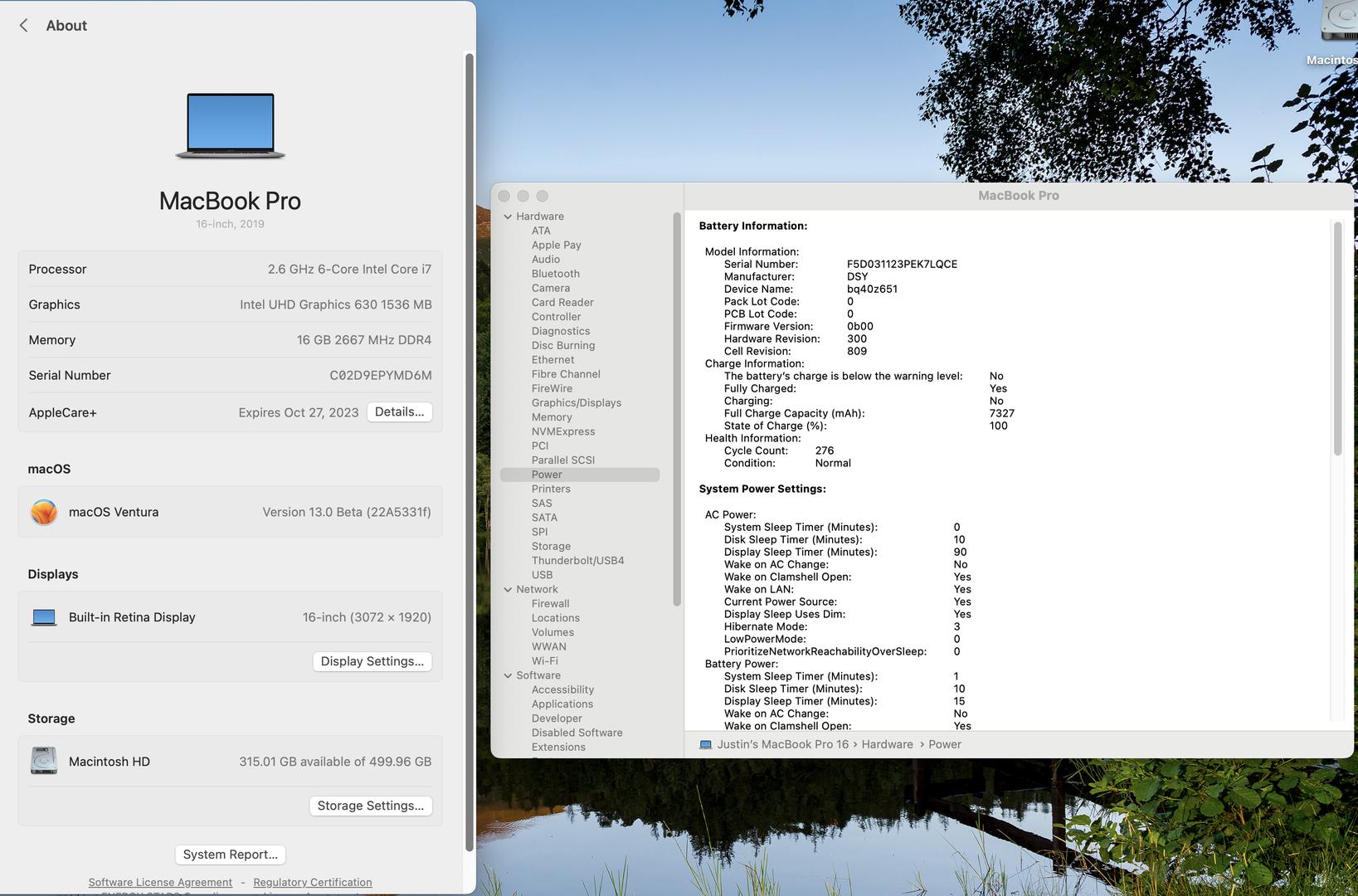
Task: Click the MacBook Pro laptop image
Action: [230, 126]
